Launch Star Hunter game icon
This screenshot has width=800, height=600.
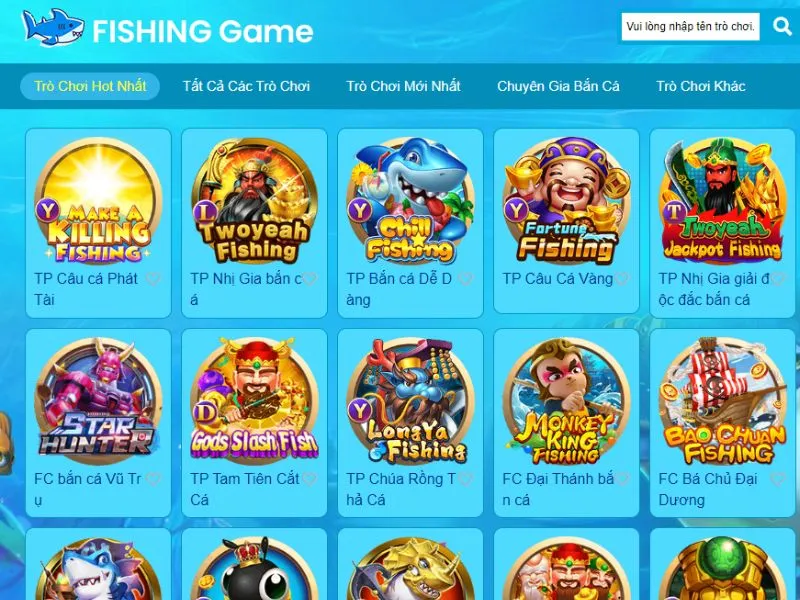tap(98, 401)
